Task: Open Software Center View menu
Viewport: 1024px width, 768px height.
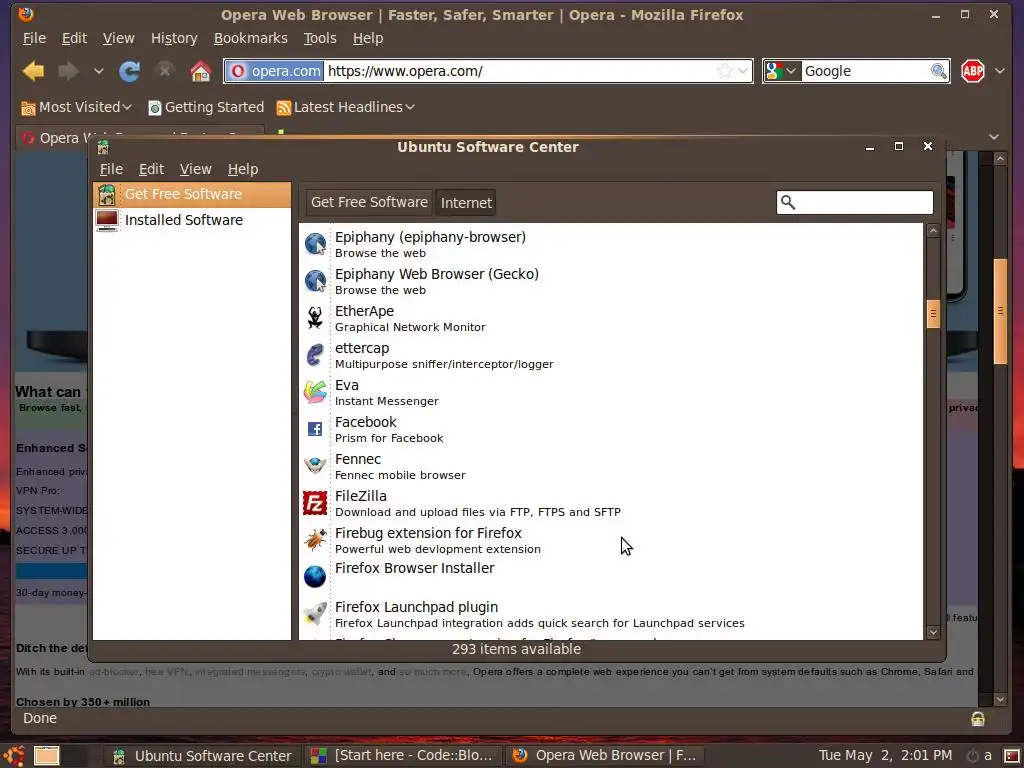Action: pyautogui.click(x=195, y=169)
